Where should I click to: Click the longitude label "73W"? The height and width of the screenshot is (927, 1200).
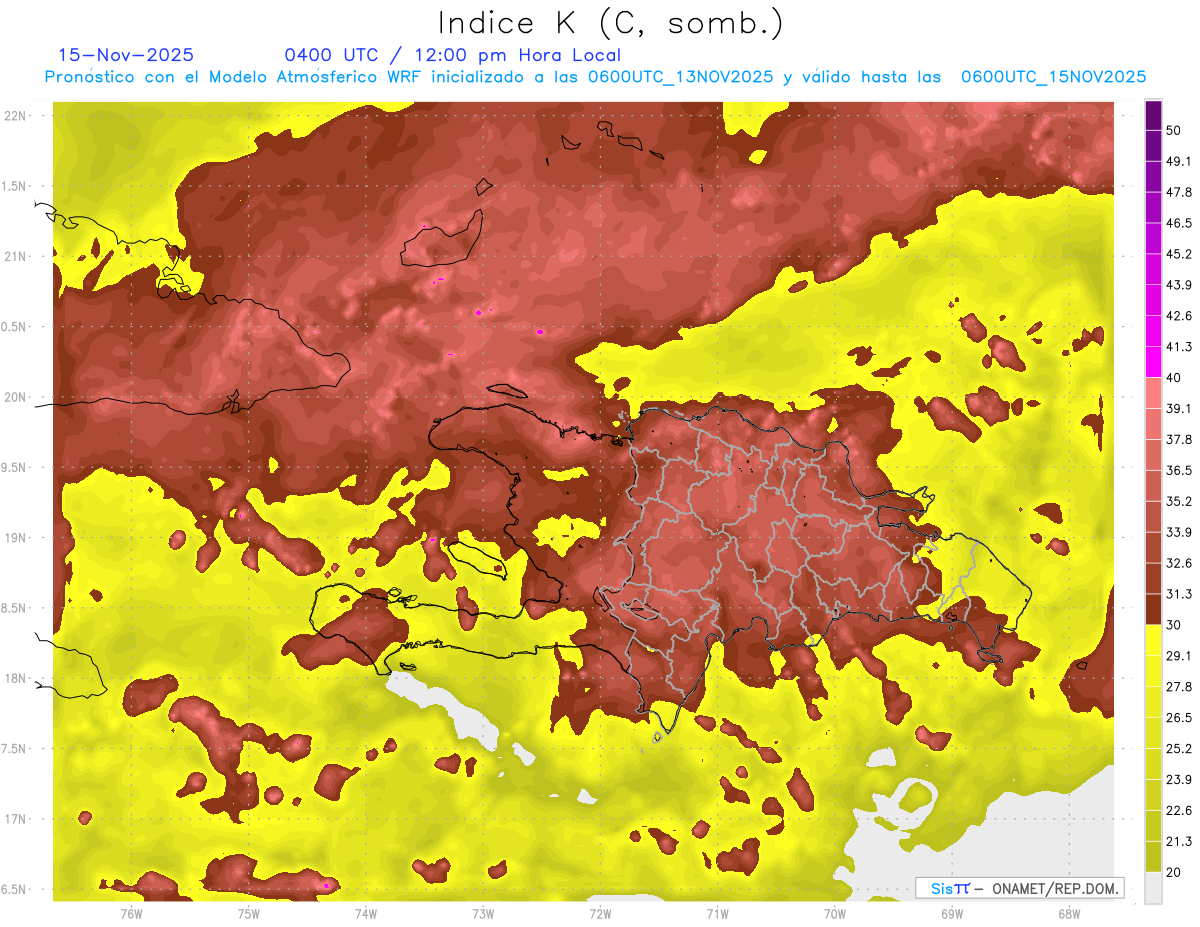[x=482, y=914]
